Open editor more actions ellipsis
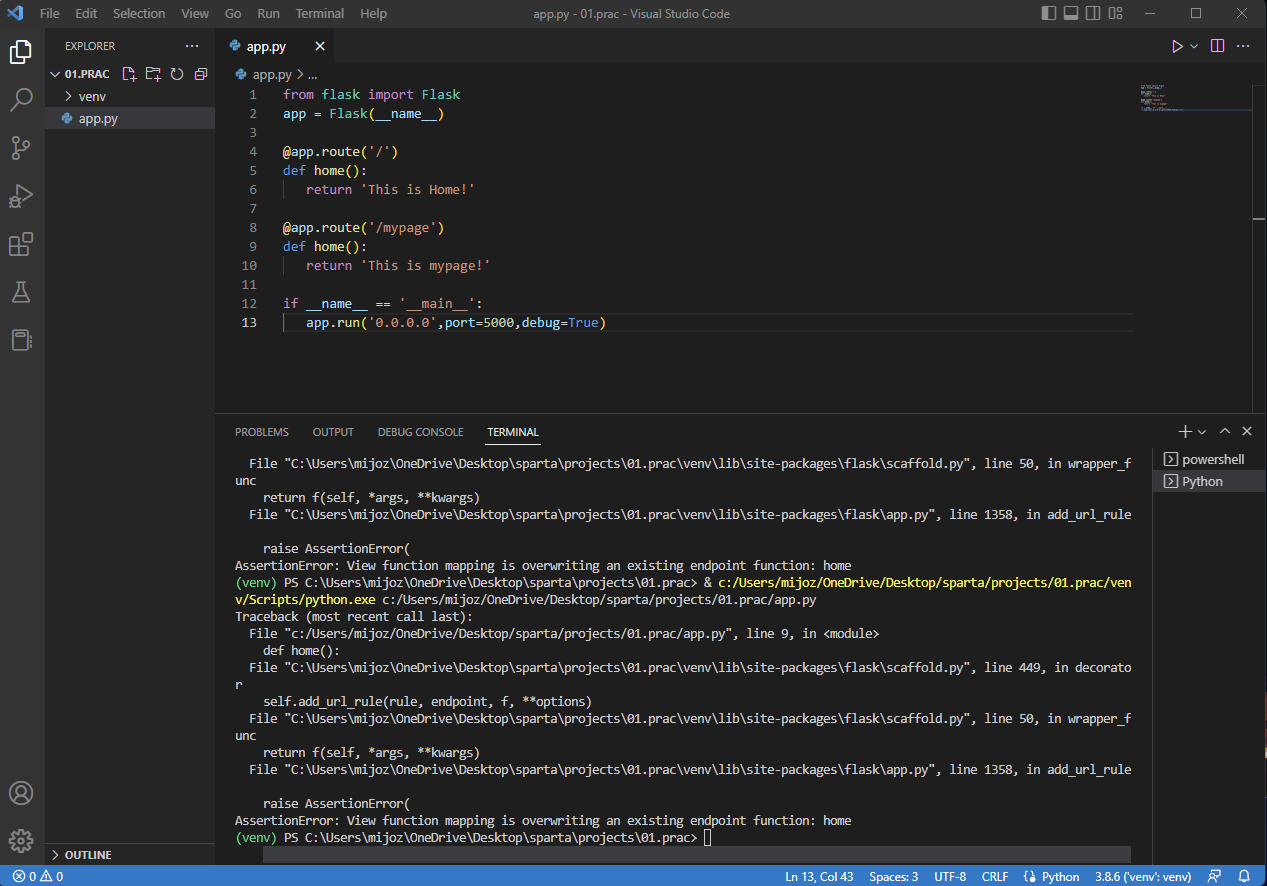Screen dimensions: 1267x886 [1243, 46]
